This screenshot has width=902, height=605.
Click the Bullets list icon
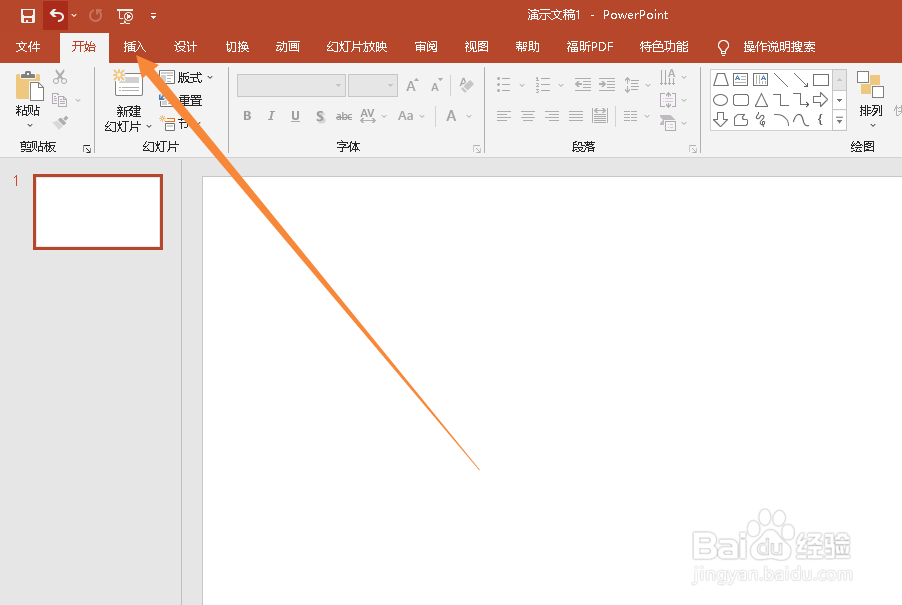503,85
